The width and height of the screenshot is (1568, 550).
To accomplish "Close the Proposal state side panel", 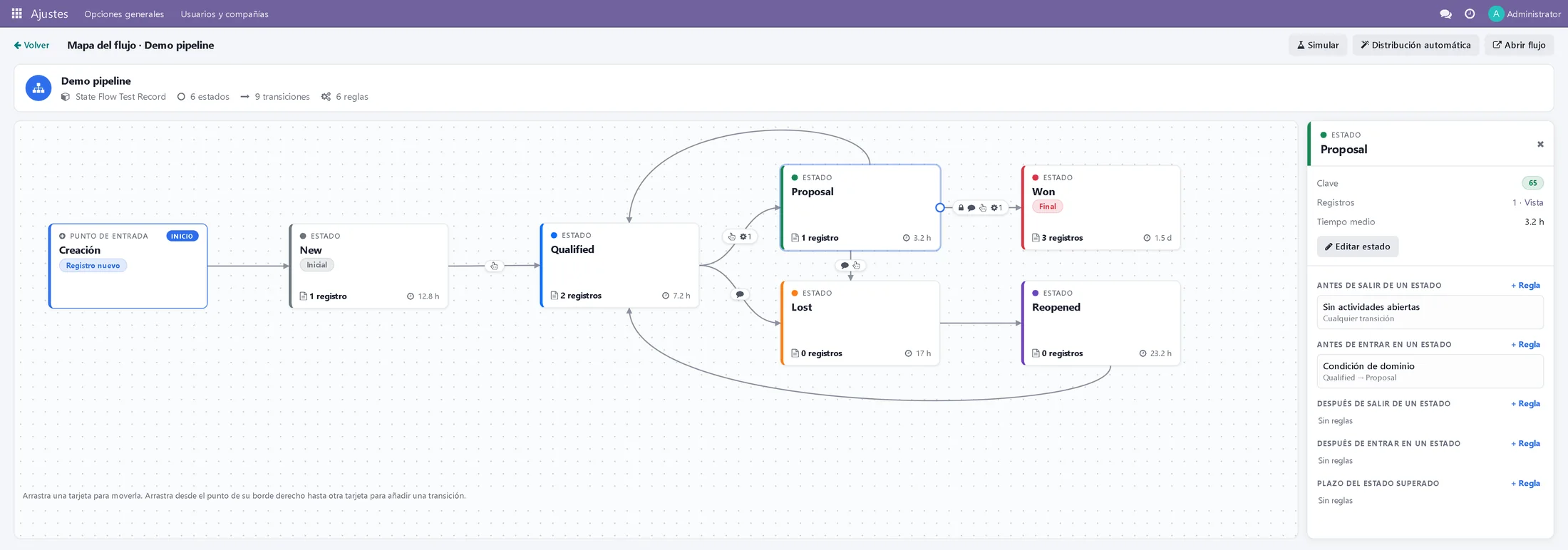I will [1540, 145].
